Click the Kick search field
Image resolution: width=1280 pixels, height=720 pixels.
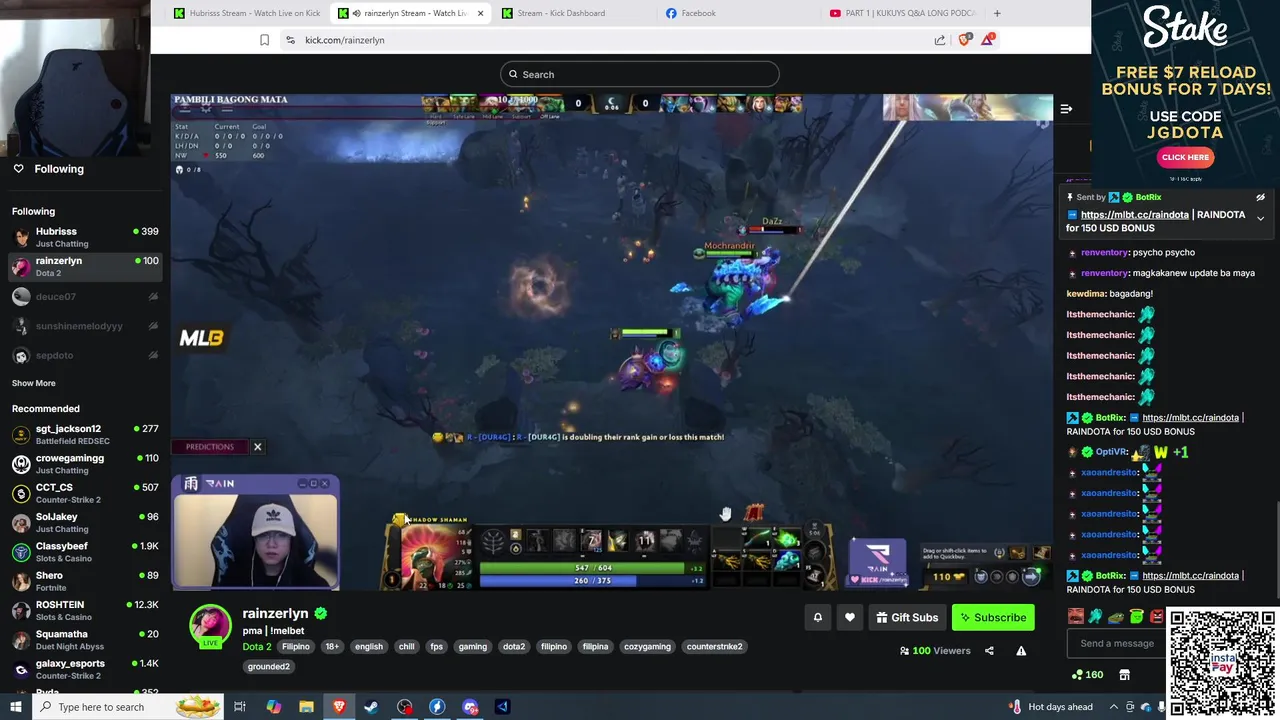[640, 74]
